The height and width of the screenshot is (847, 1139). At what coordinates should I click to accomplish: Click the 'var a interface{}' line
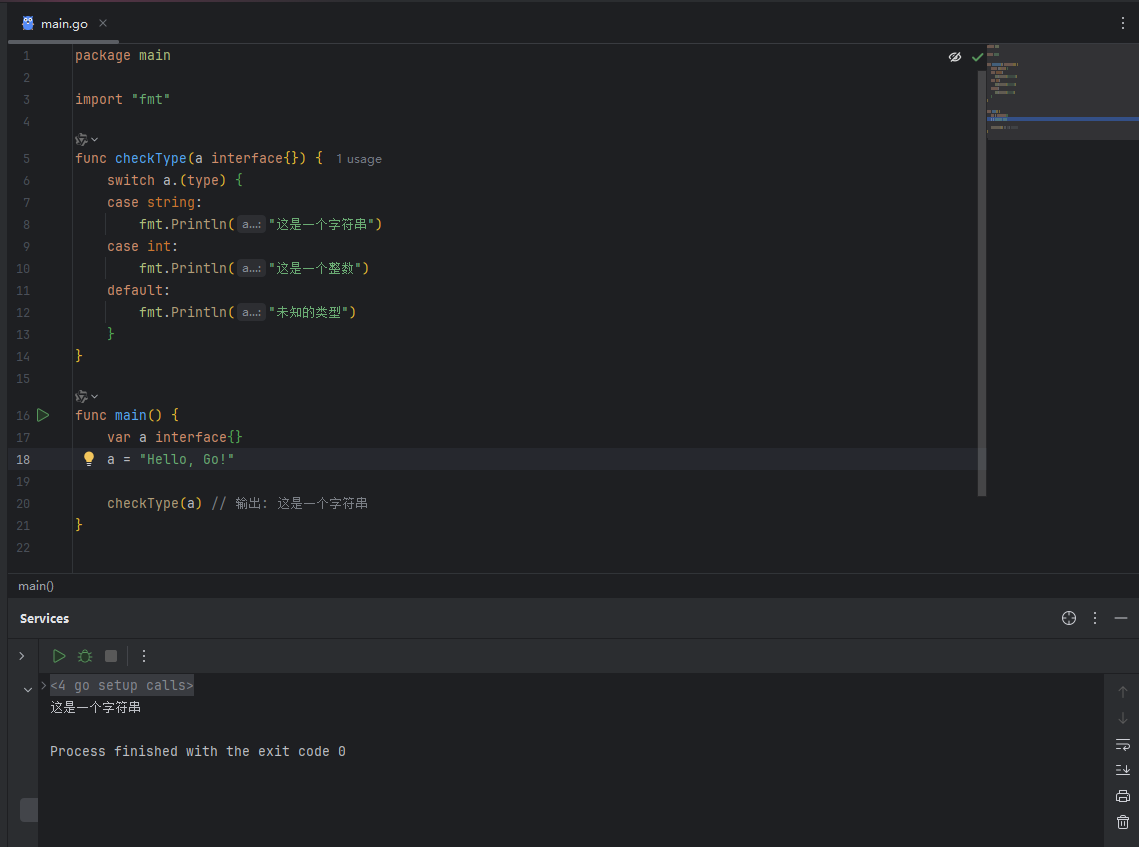174,437
